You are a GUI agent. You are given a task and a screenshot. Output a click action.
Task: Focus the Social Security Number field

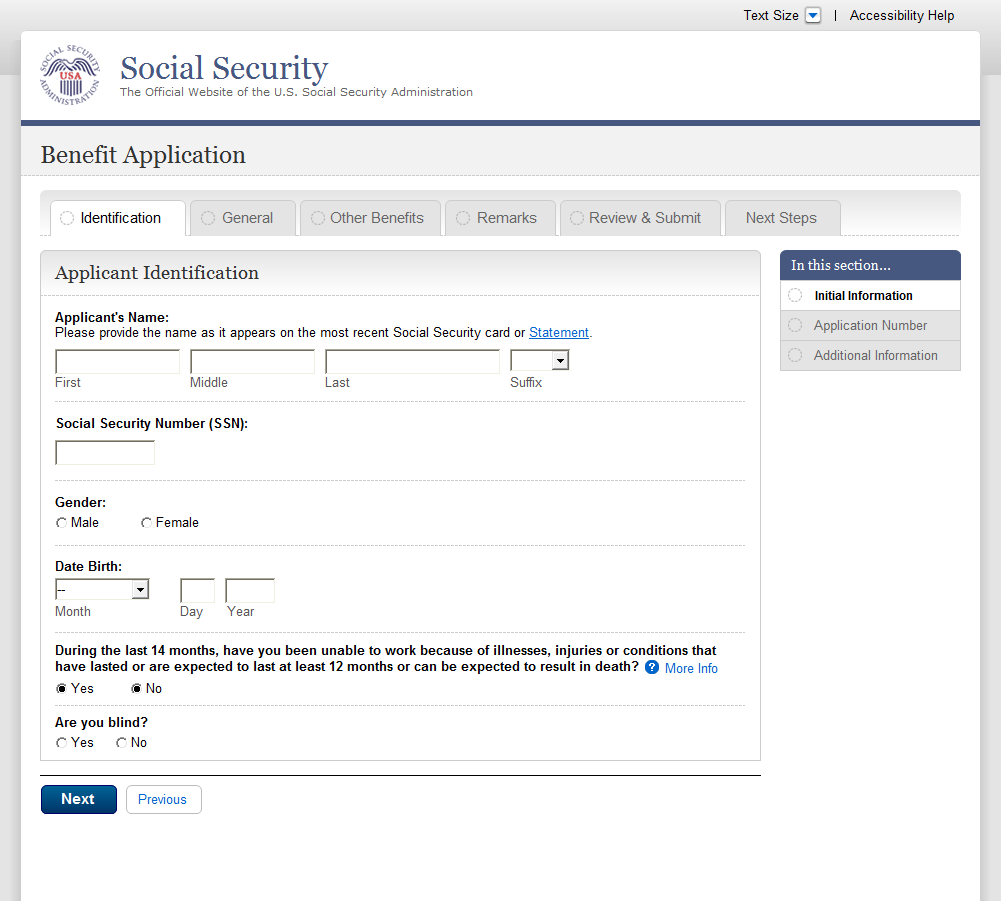click(x=105, y=453)
